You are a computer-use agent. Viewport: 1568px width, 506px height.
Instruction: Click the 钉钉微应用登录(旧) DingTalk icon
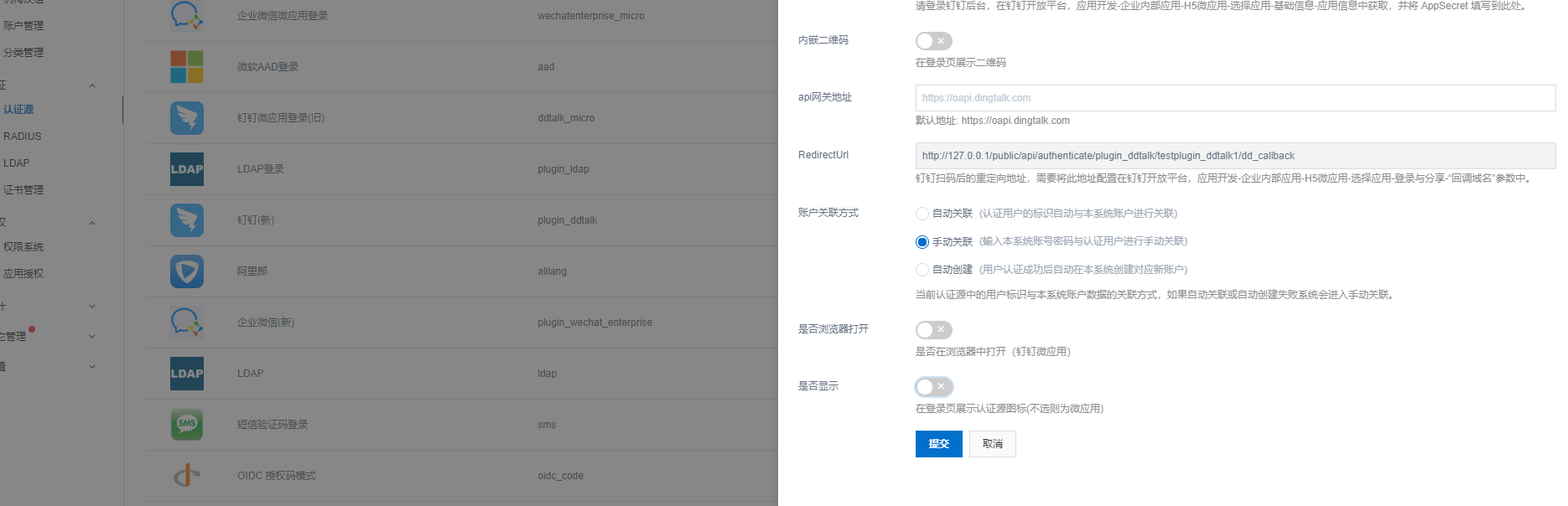click(x=187, y=118)
